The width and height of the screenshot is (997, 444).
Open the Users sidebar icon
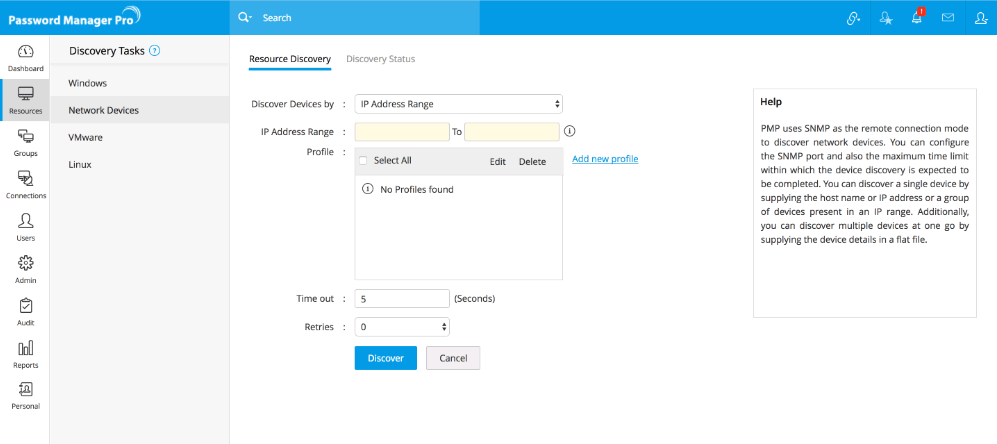coord(25,221)
